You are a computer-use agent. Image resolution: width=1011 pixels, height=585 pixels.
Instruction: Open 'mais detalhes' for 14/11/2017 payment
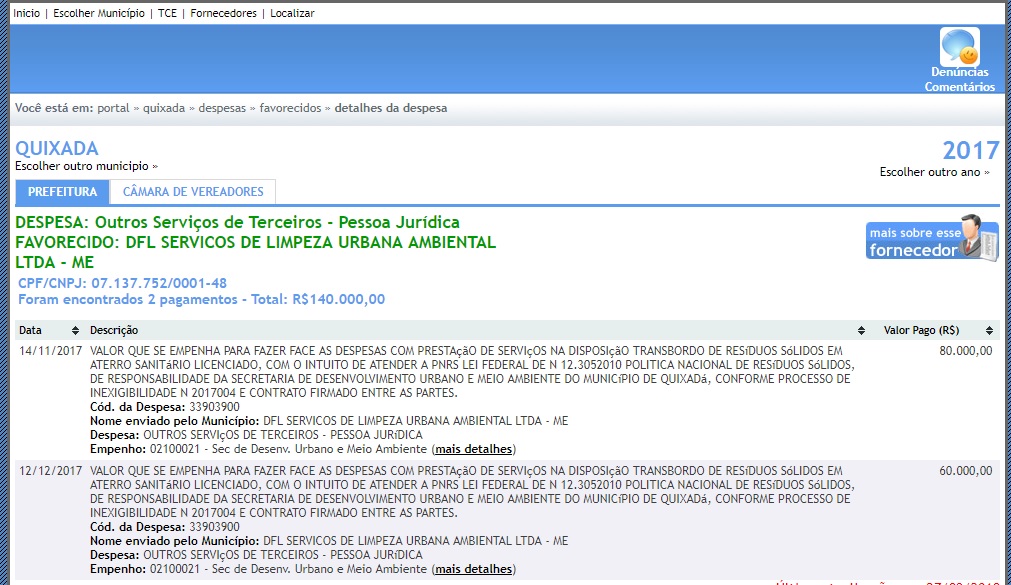tap(474, 449)
